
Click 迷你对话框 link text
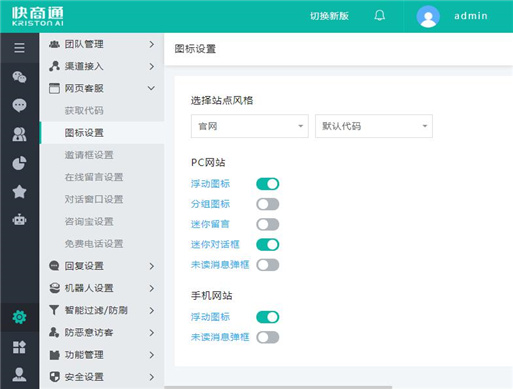point(215,244)
